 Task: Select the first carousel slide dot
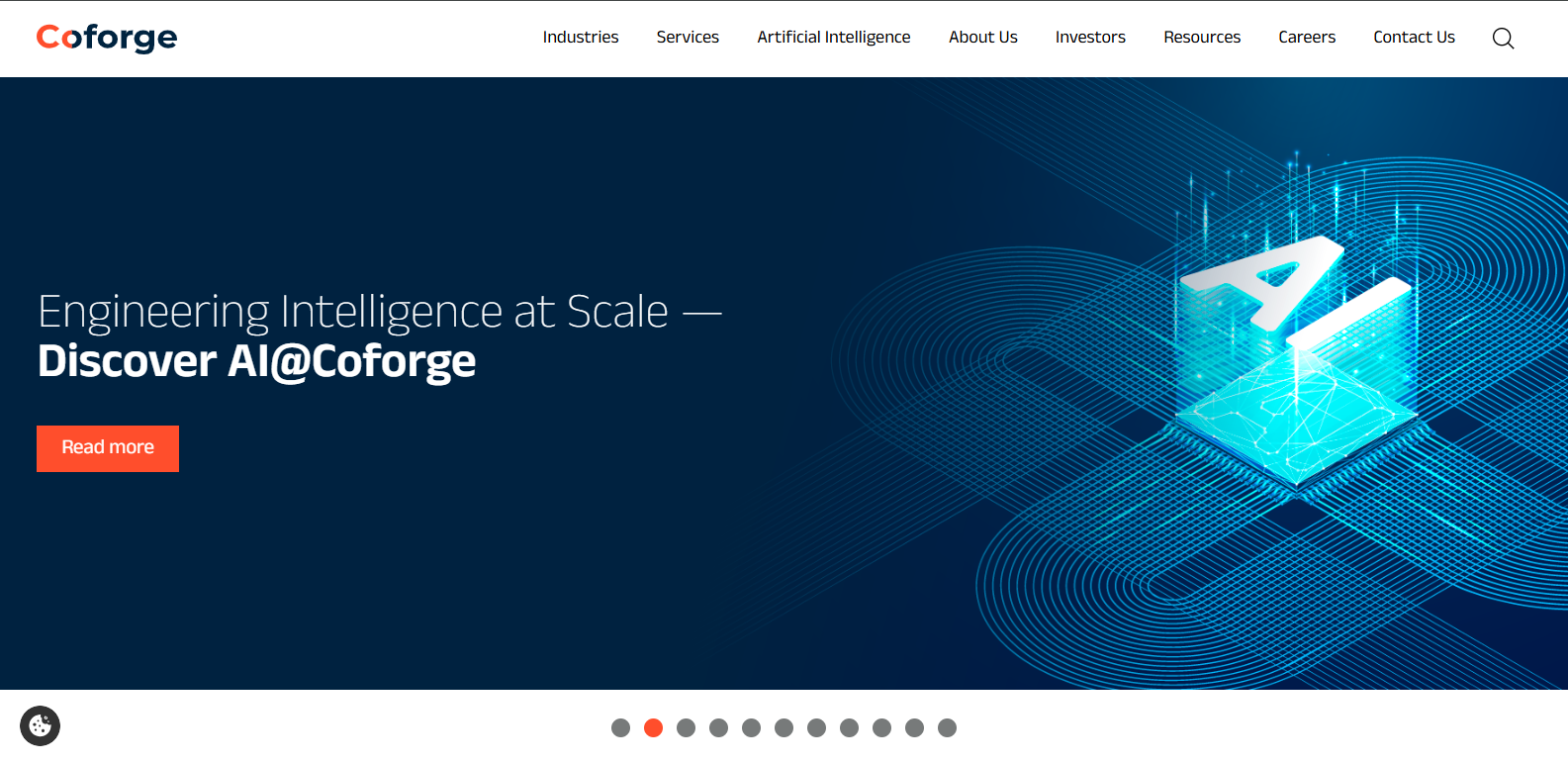coord(620,728)
